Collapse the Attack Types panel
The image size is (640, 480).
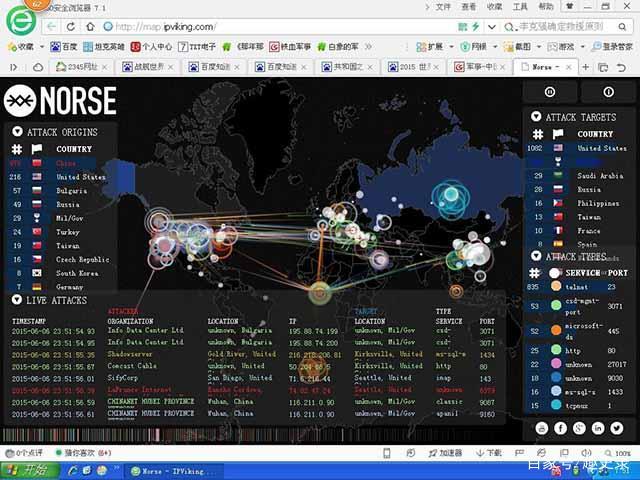click(x=536, y=256)
